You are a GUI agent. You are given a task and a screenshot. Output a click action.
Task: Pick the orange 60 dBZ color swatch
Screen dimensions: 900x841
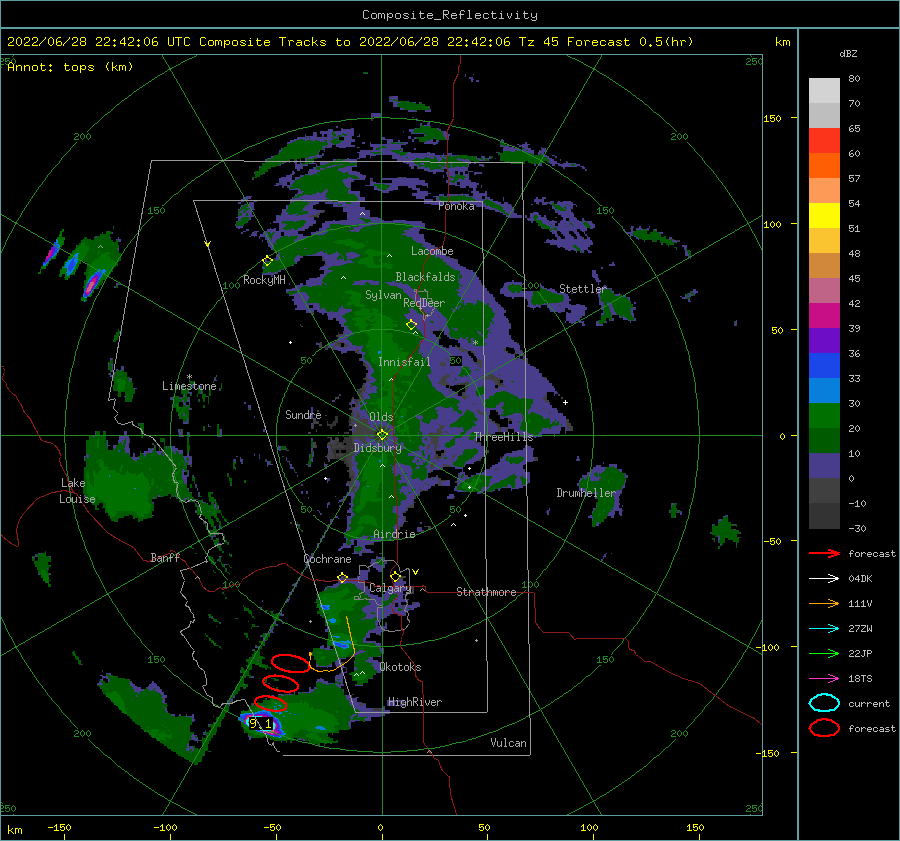click(x=824, y=165)
